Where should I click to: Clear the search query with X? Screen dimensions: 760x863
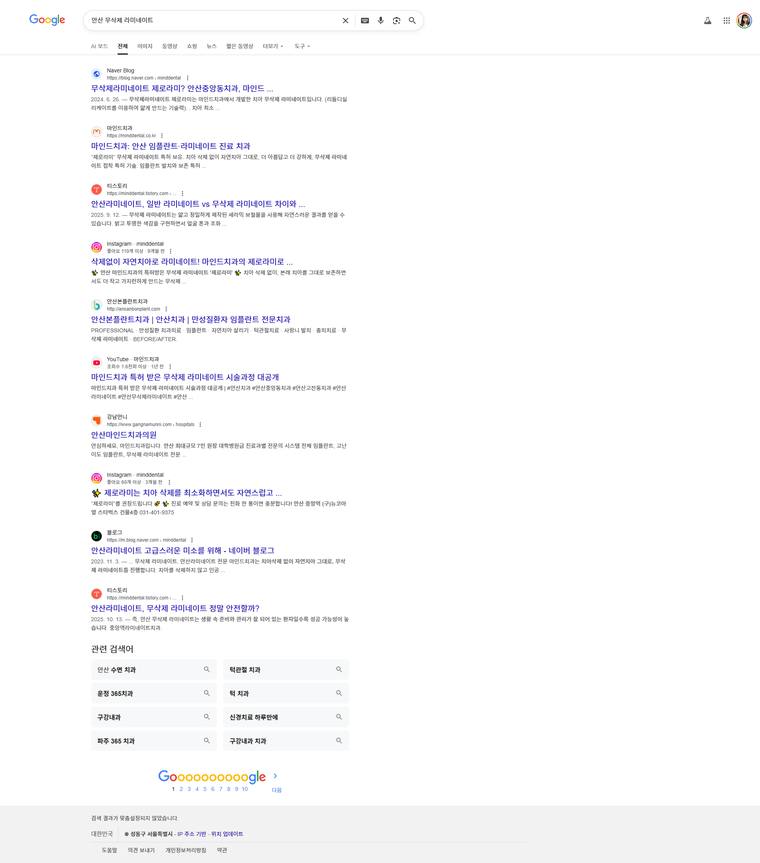click(x=346, y=20)
